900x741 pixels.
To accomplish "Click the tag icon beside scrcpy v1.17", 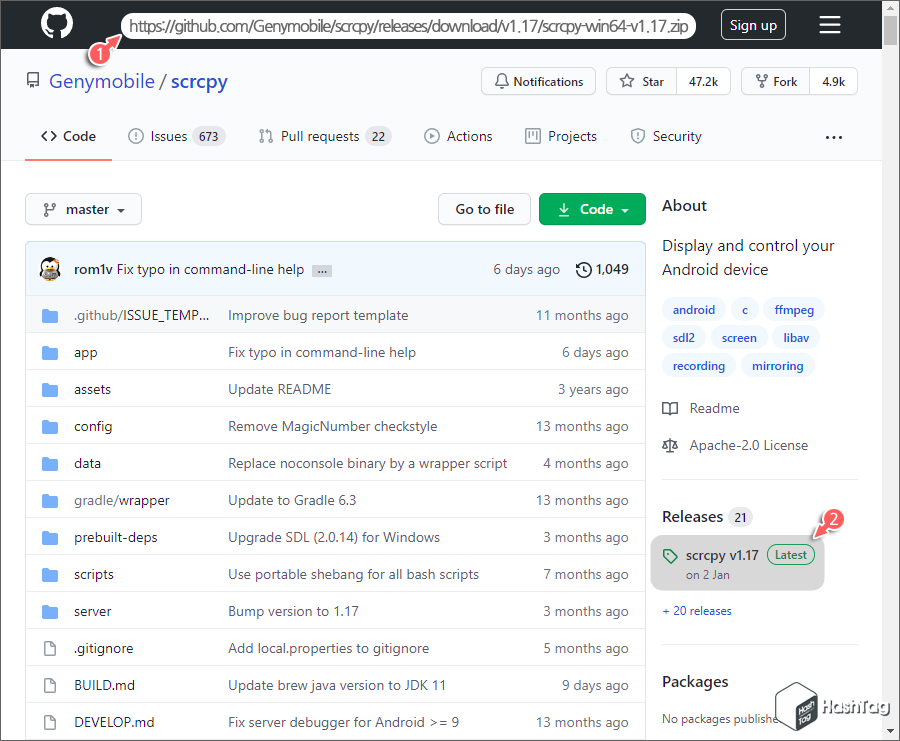I will [x=672, y=554].
